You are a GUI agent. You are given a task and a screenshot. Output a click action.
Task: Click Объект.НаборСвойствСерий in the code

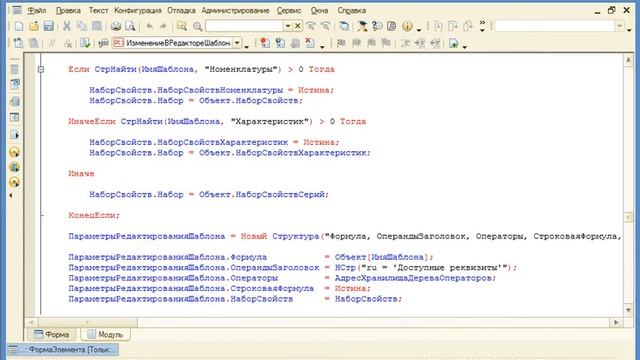tap(262, 195)
